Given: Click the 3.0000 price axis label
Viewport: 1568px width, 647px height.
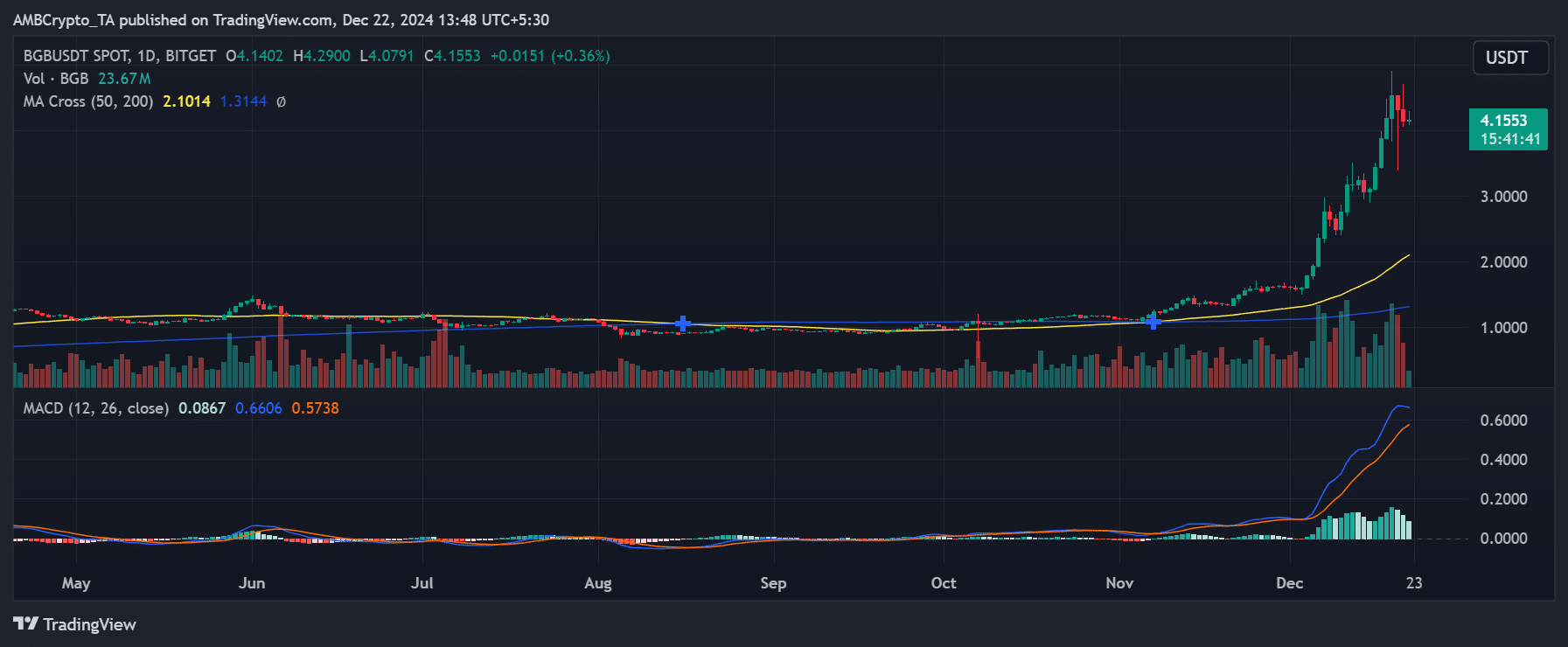Looking at the screenshot, I should pos(1503,197).
